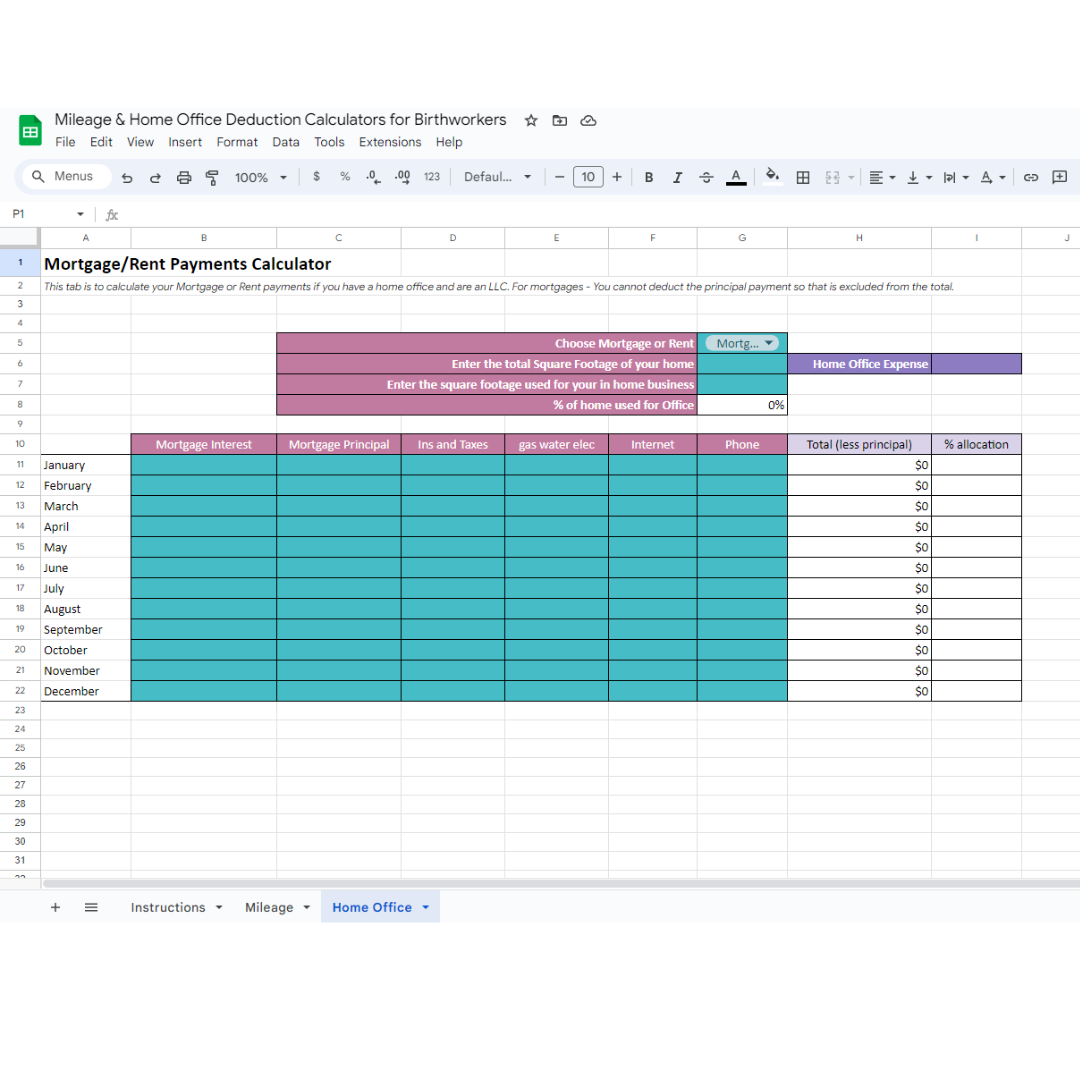Select the % allocation header cell

(977, 444)
